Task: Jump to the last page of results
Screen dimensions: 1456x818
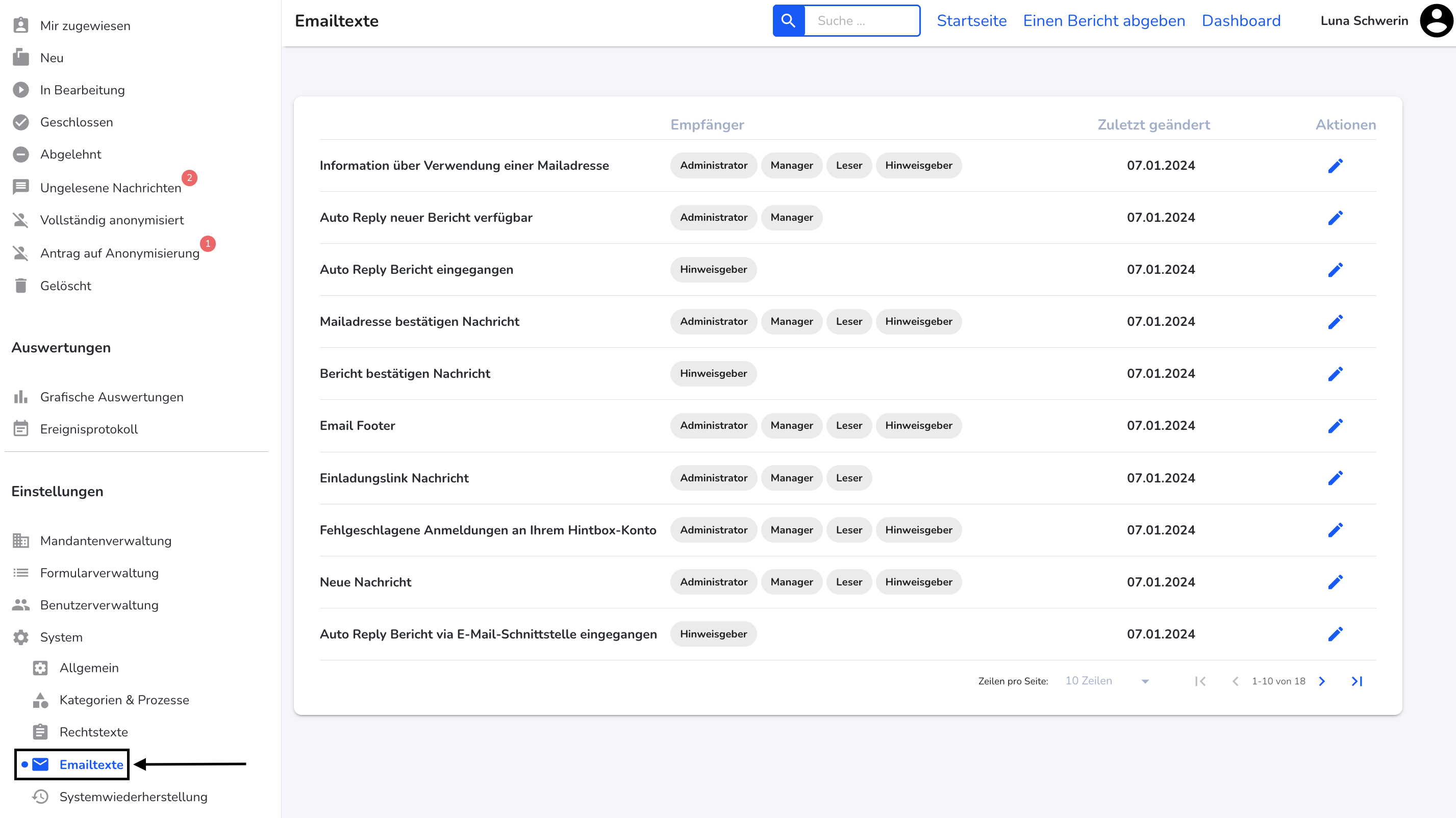Action: click(1357, 681)
